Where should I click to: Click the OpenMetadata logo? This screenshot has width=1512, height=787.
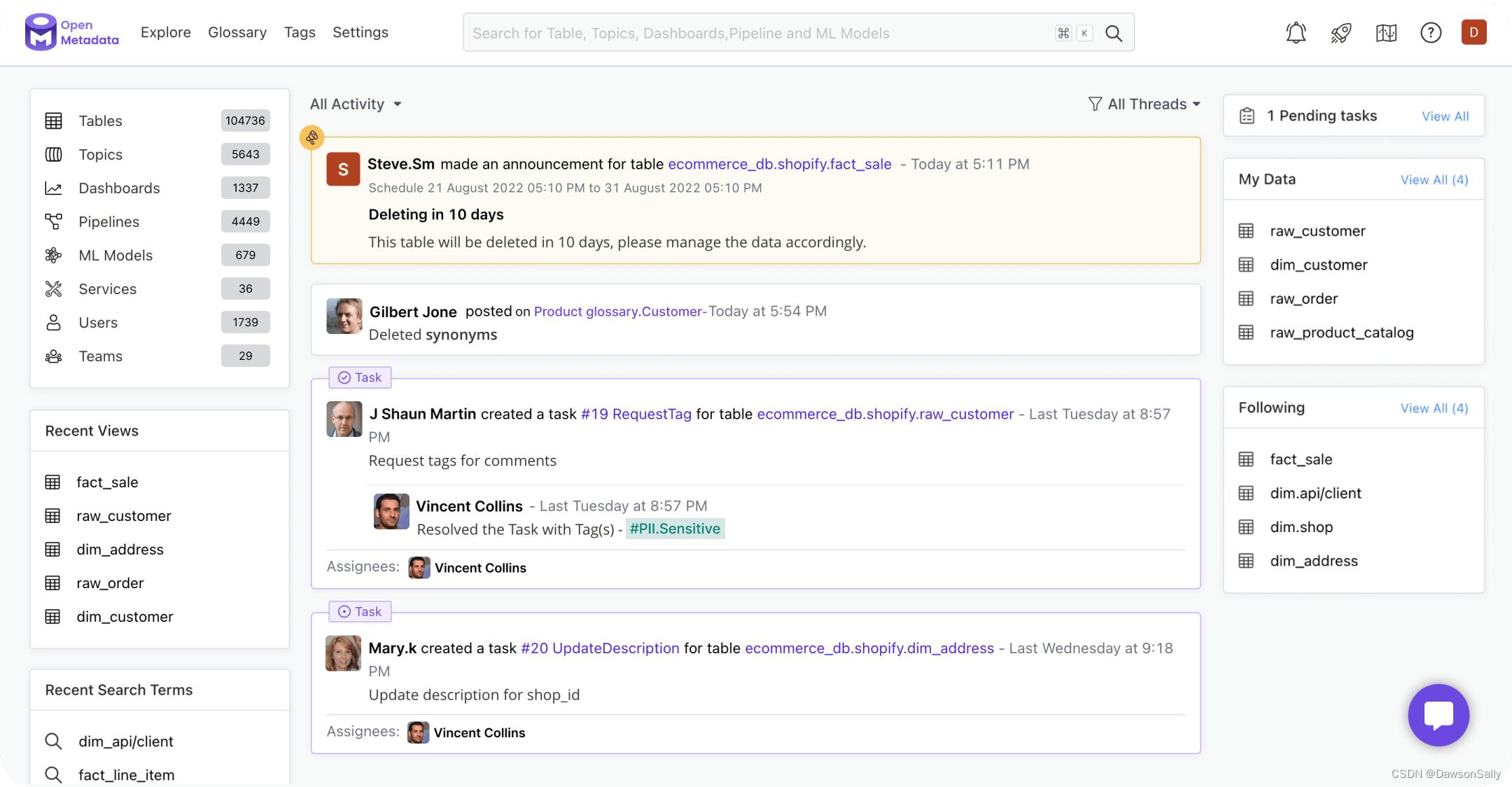71,32
